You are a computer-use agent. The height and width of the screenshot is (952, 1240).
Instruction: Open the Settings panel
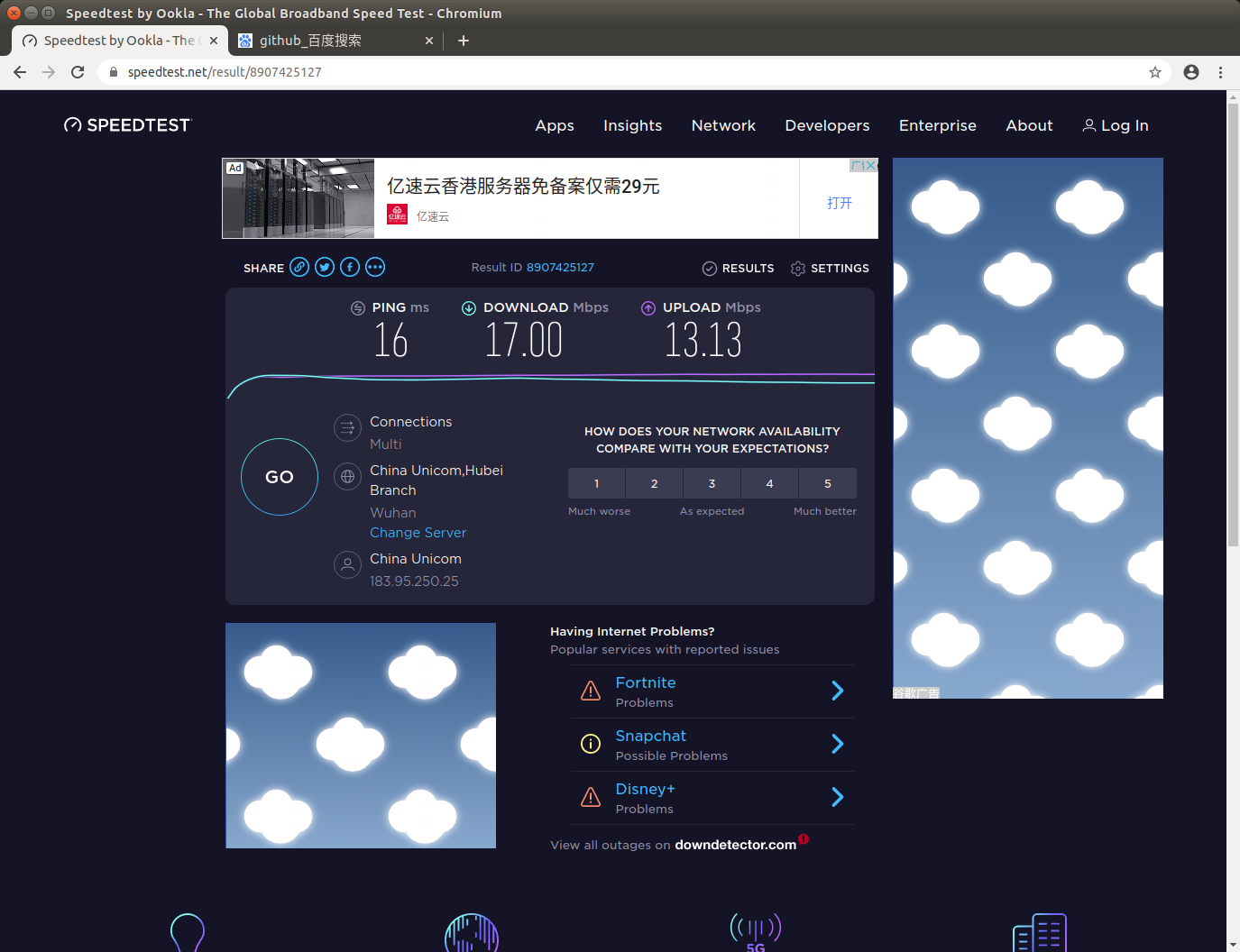click(829, 268)
